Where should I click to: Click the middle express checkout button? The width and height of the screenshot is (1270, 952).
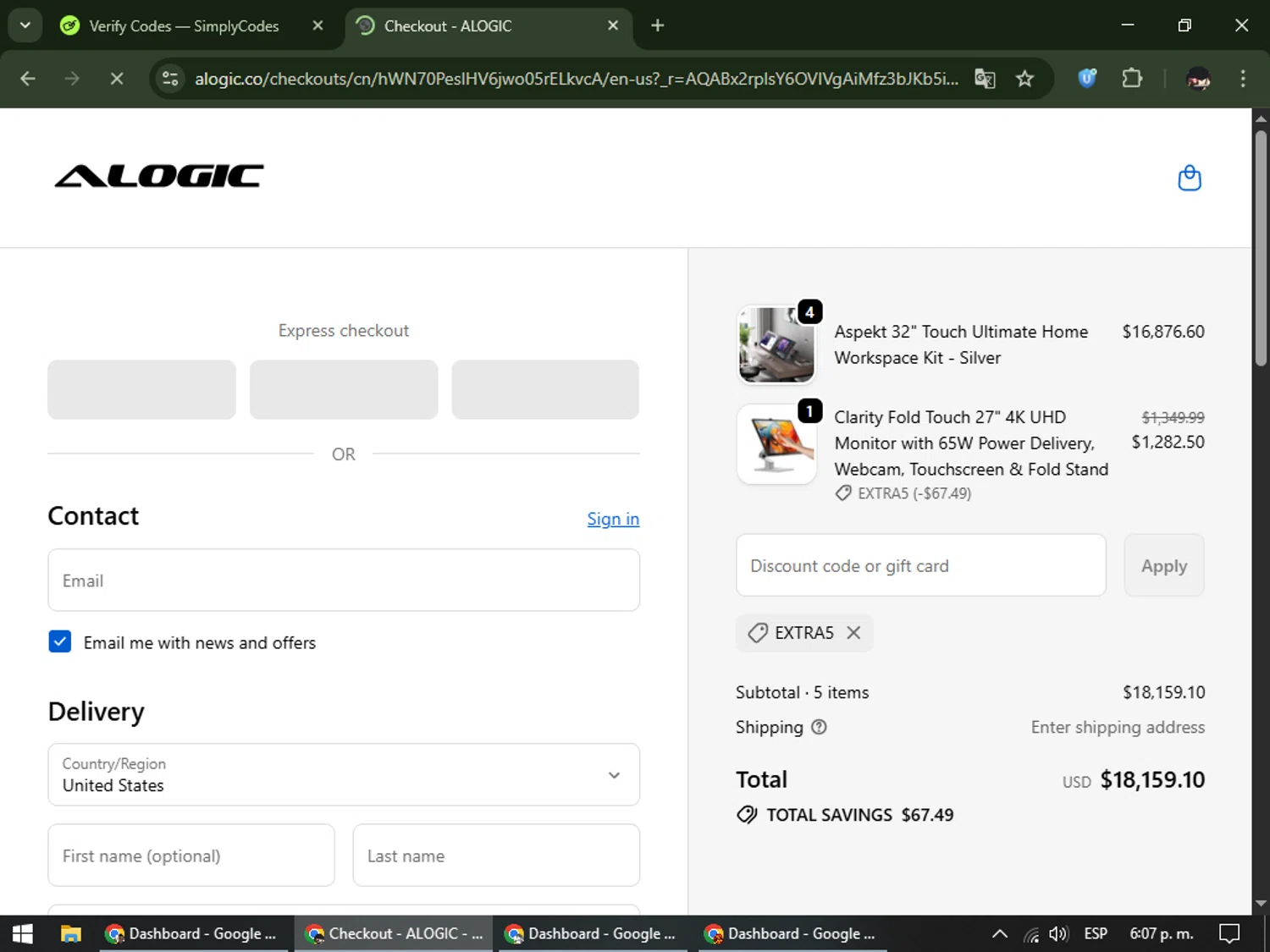[344, 389]
